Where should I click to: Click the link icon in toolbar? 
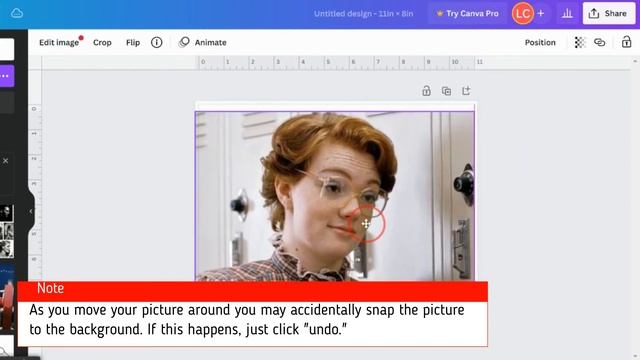pos(600,42)
